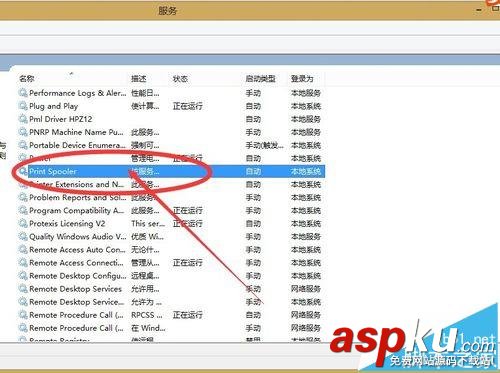Click the icon next to Portable Device Enumera...
The image size is (500, 373).
click(23, 145)
